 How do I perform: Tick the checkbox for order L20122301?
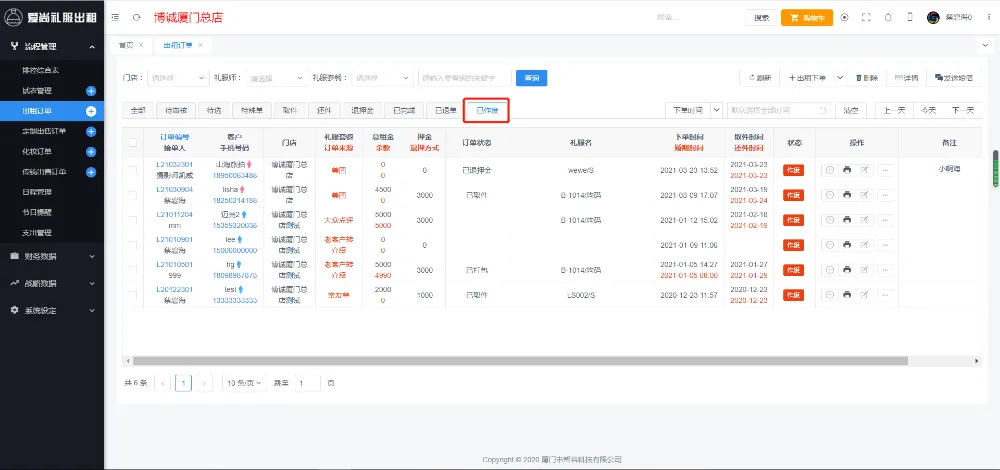pos(133,295)
